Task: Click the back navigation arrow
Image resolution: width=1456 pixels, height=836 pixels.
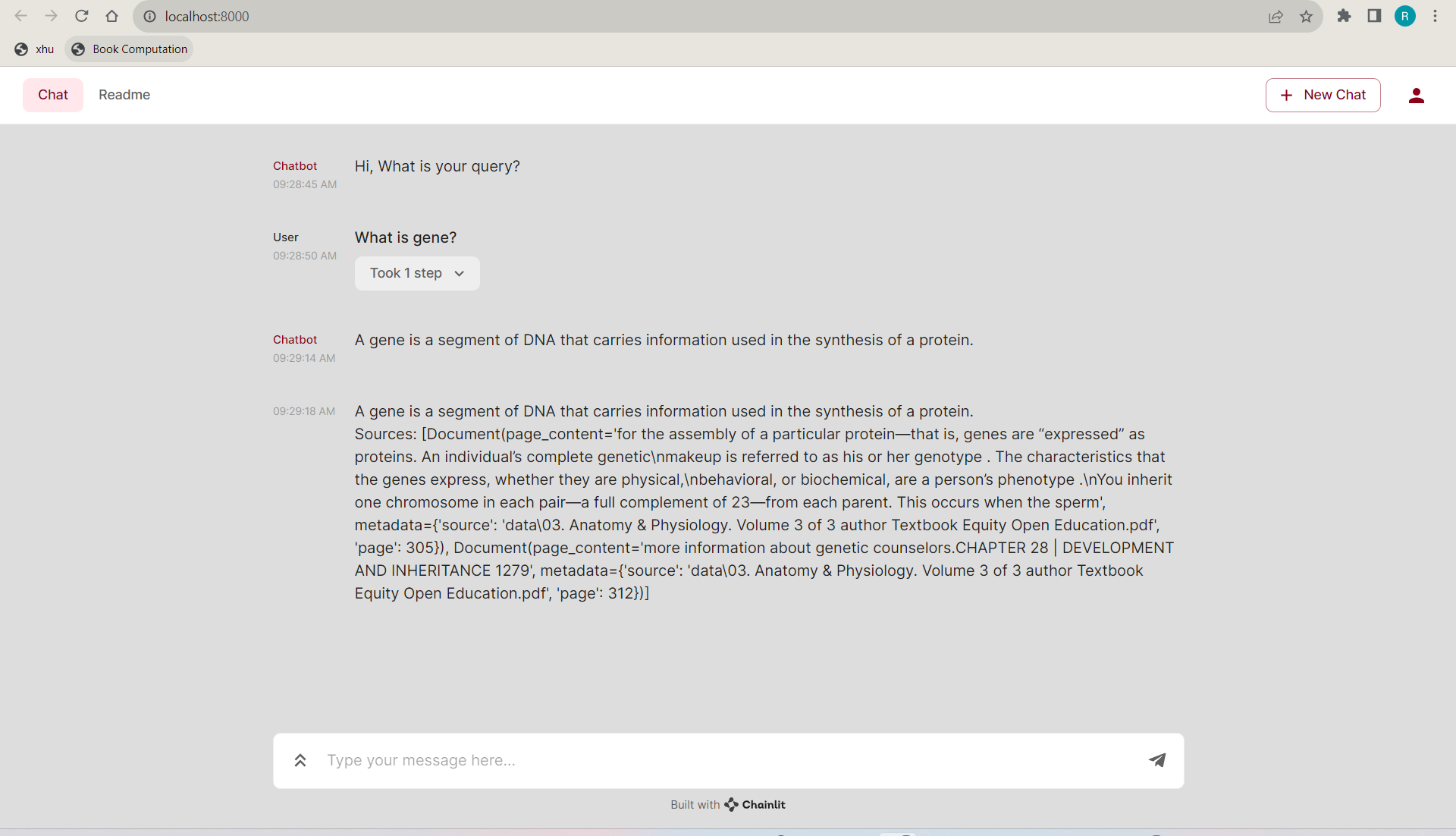Action: click(x=20, y=16)
